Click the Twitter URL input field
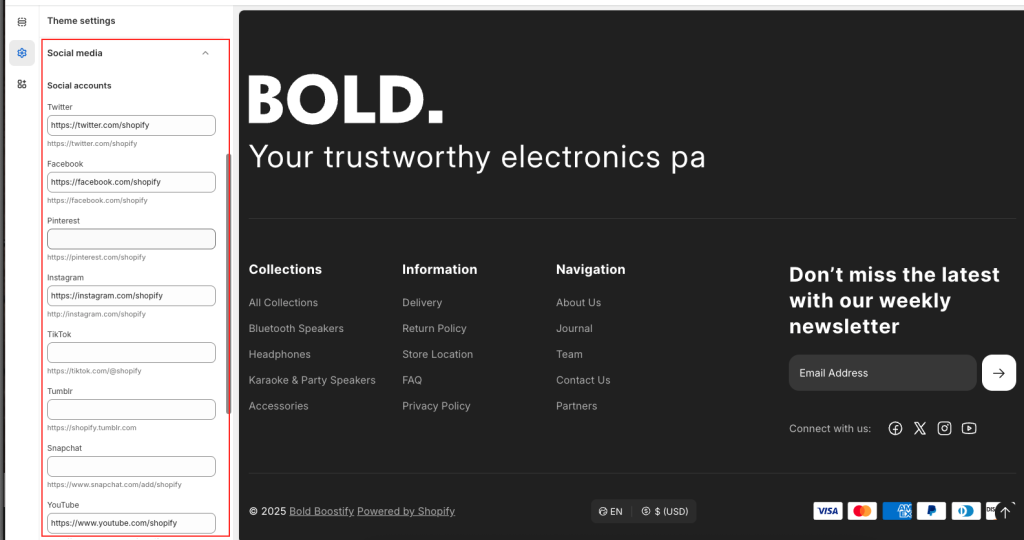 coord(131,125)
